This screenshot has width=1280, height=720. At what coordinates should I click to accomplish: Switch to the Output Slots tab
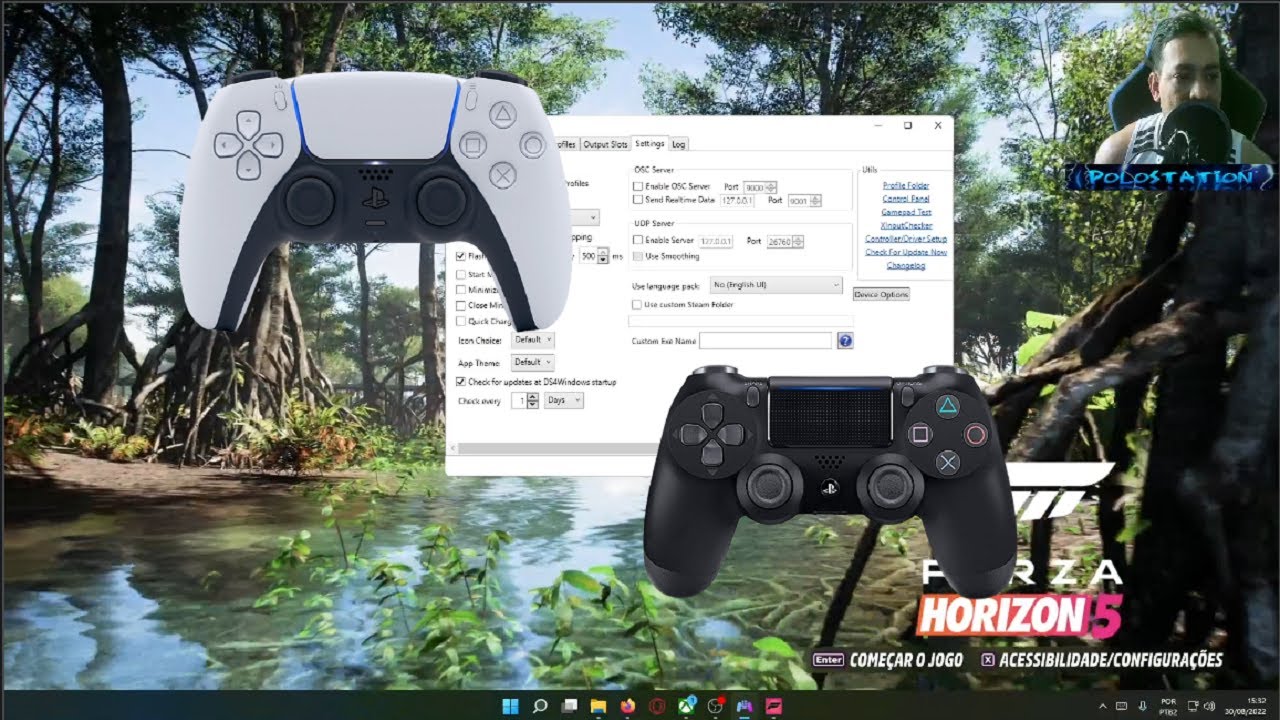(605, 145)
